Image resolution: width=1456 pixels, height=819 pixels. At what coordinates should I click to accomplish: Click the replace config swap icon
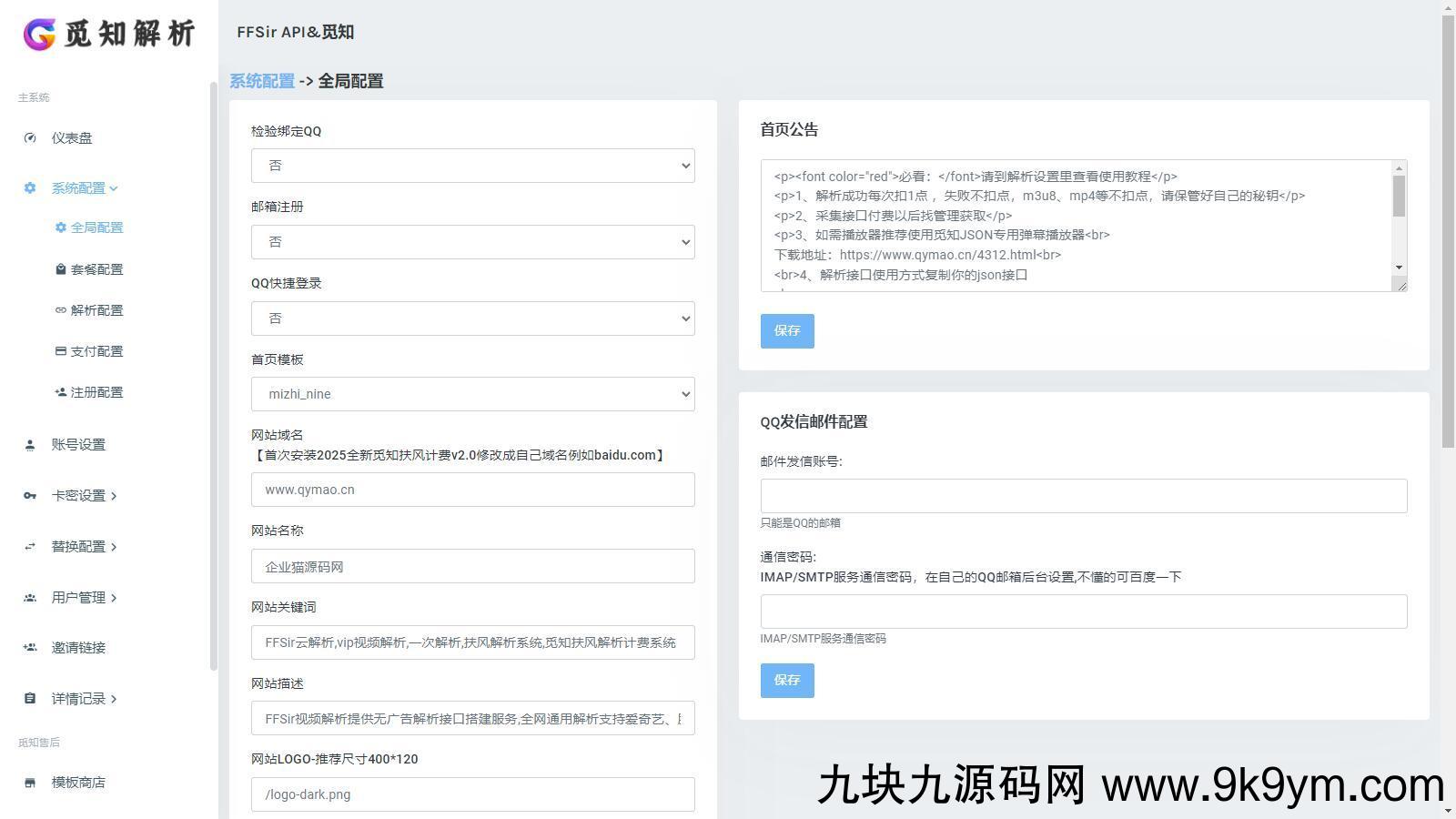(30, 547)
